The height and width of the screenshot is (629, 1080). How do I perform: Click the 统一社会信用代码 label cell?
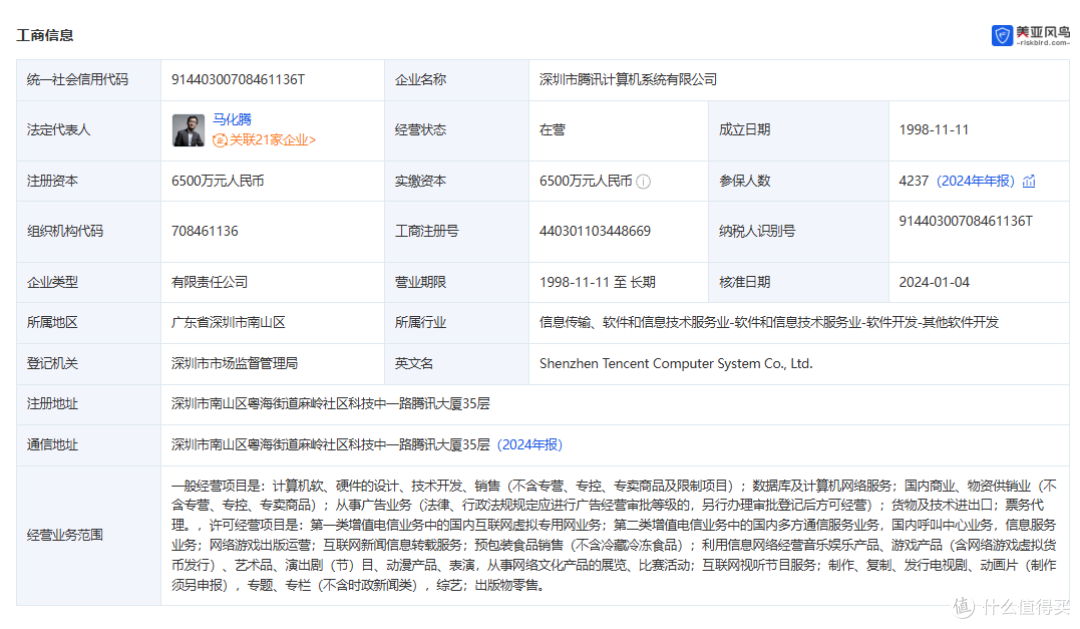click(89, 80)
